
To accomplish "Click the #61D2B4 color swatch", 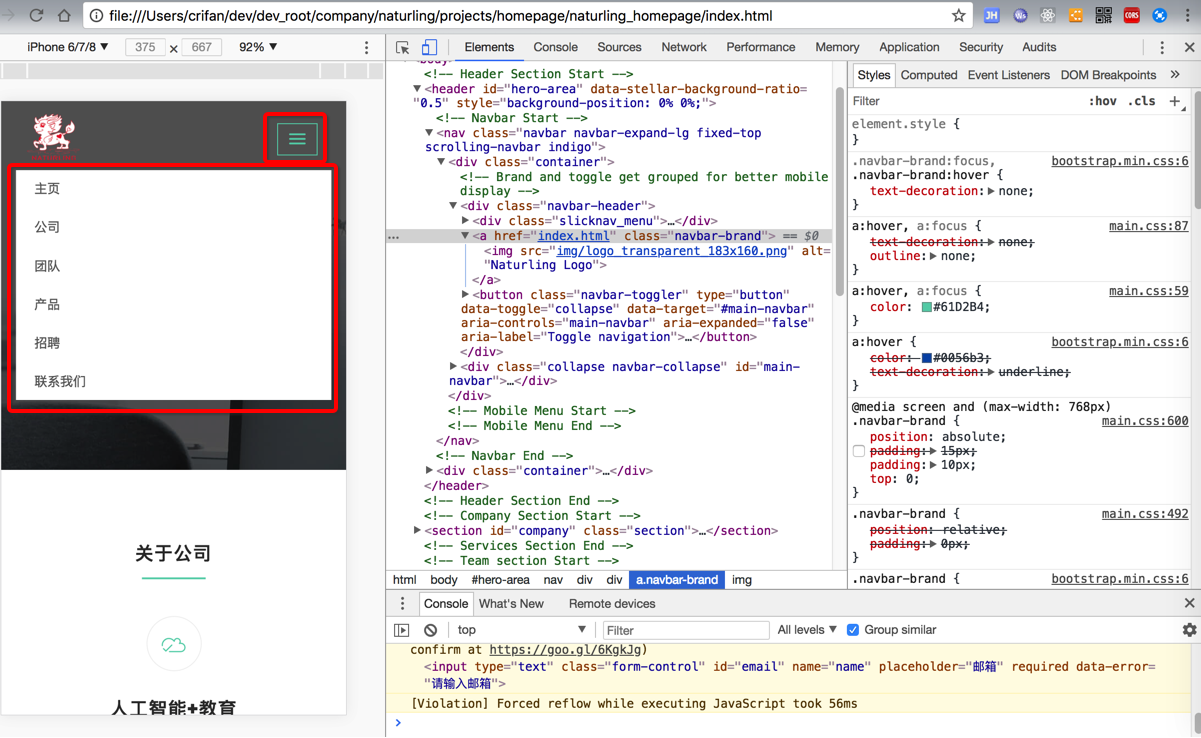I will coord(926,307).
